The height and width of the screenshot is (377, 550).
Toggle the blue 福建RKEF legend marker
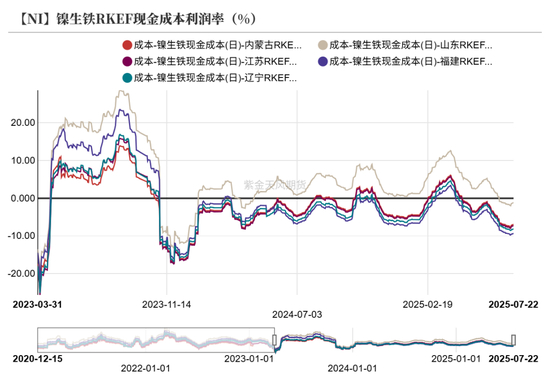(x=323, y=62)
